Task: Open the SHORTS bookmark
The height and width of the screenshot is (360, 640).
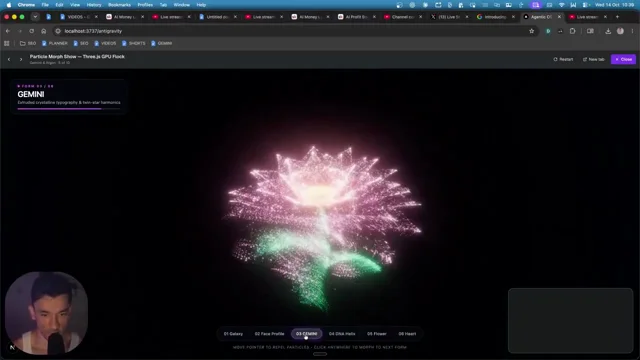Action: point(133,43)
